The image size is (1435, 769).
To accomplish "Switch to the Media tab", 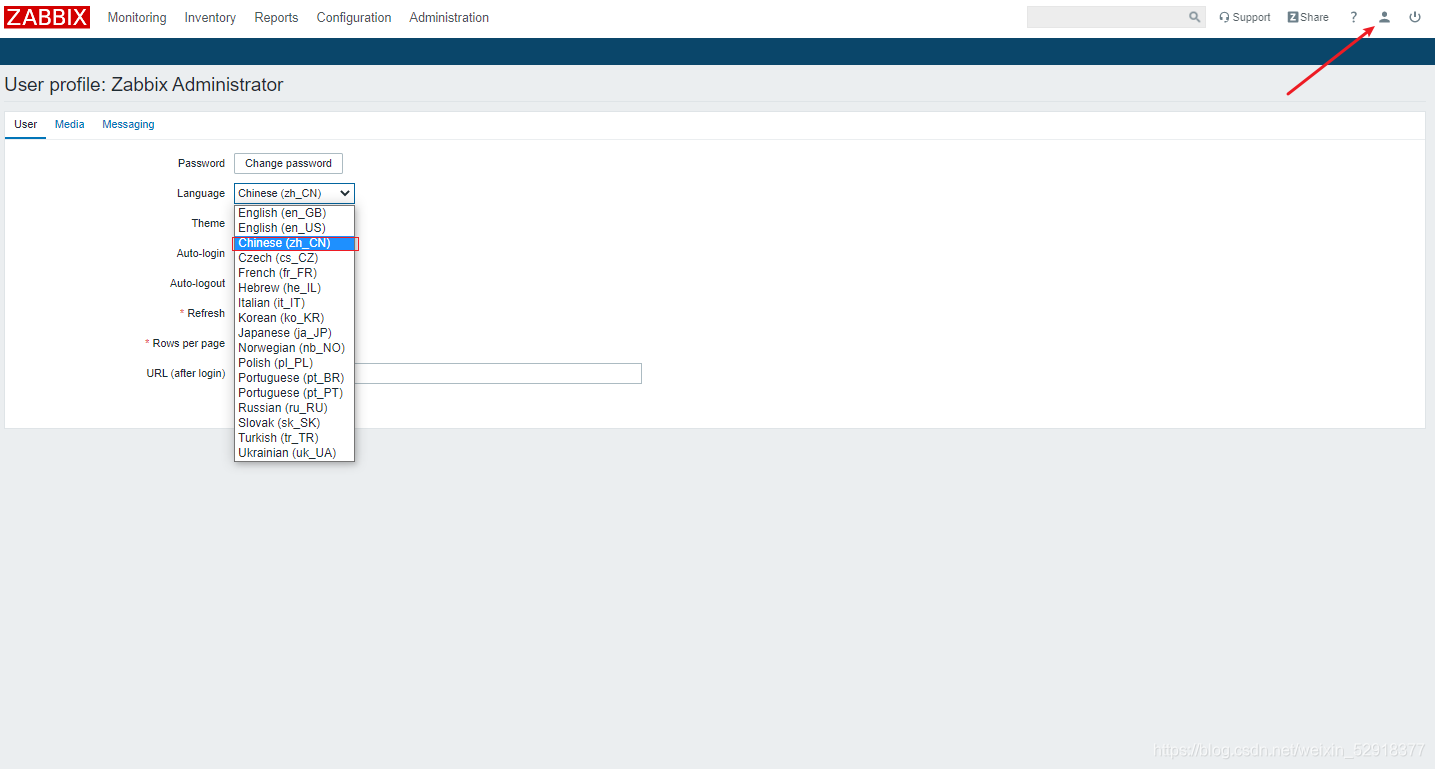I will [x=70, y=125].
